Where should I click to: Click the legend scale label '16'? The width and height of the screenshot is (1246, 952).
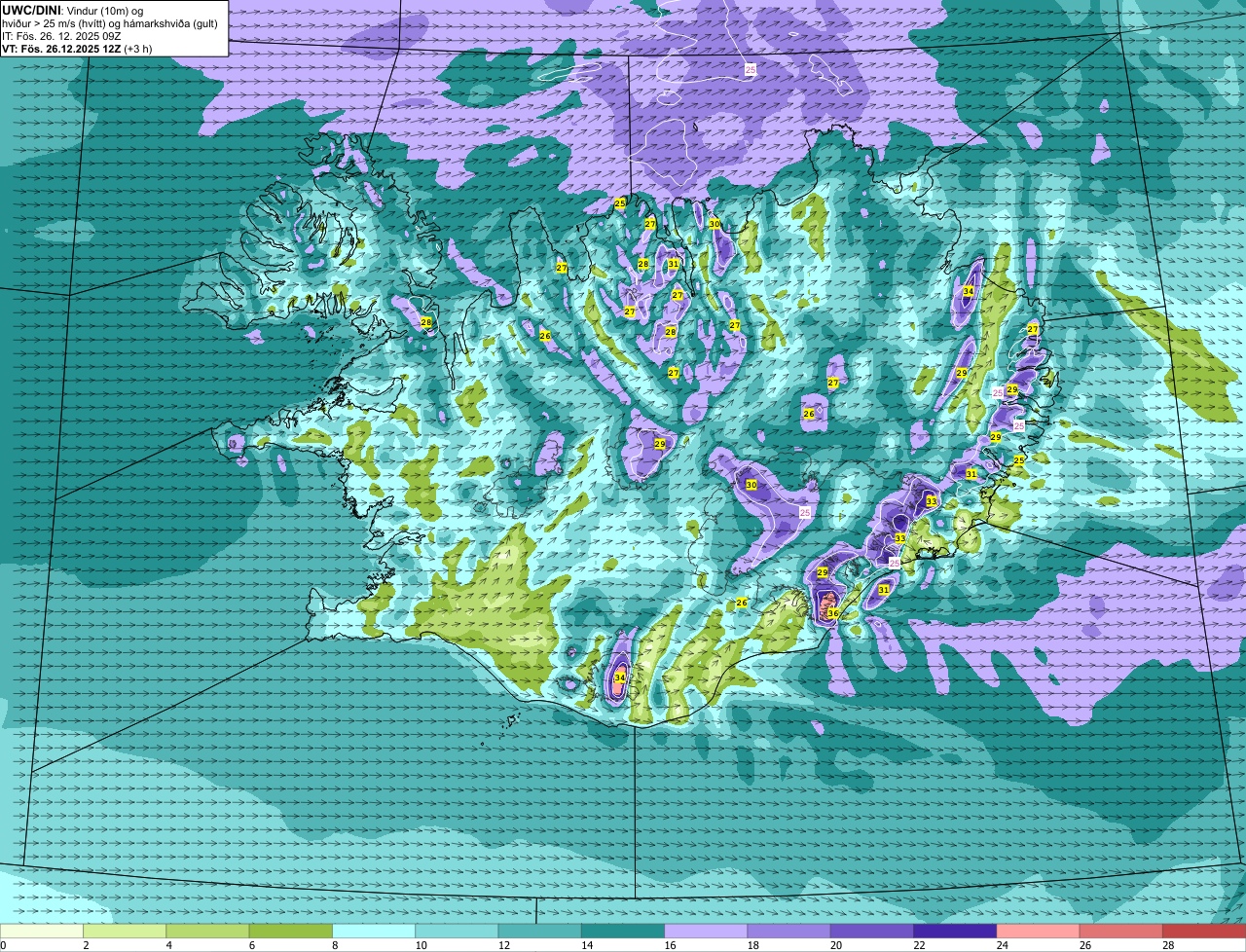coord(671,945)
